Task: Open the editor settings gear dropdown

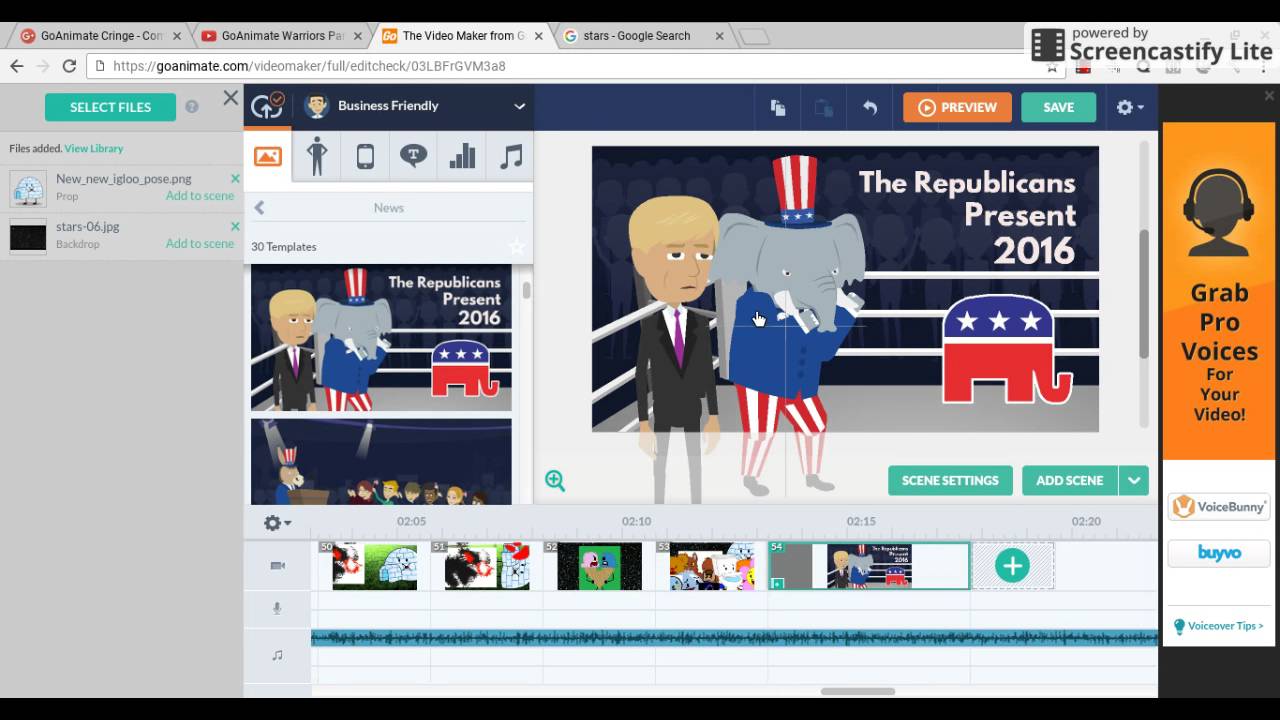Action: [1130, 107]
